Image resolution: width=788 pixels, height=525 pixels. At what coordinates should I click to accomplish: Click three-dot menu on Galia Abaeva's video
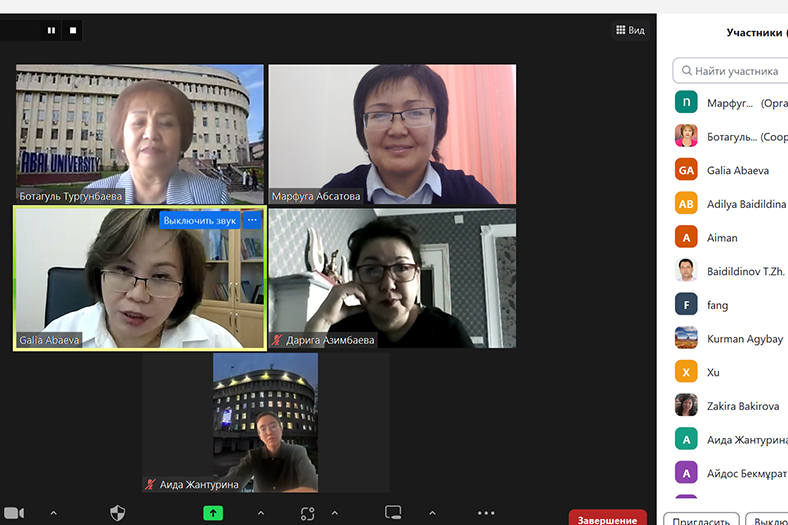pyautogui.click(x=252, y=219)
